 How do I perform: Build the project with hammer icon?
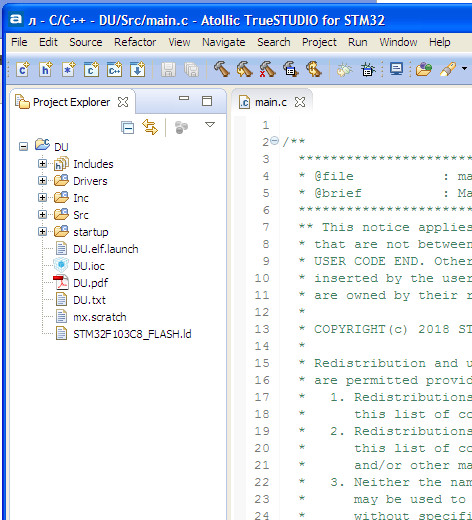point(221,69)
